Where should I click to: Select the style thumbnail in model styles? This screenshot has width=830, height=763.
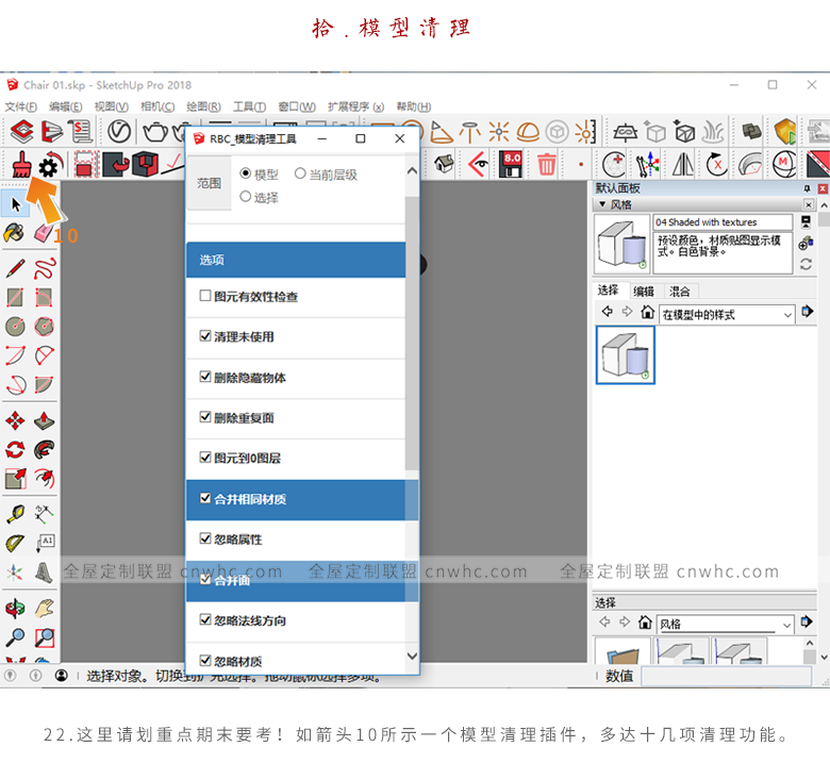point(626,355)
